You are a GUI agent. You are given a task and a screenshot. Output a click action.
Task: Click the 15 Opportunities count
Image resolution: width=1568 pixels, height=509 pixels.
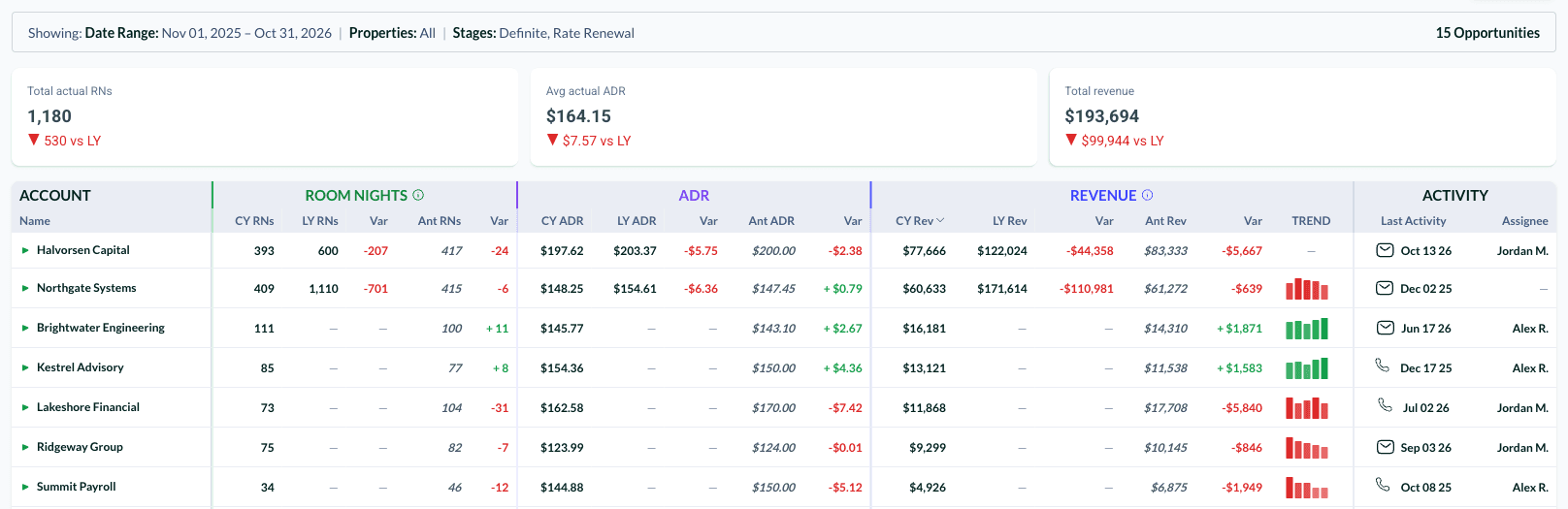[1487, 33]
